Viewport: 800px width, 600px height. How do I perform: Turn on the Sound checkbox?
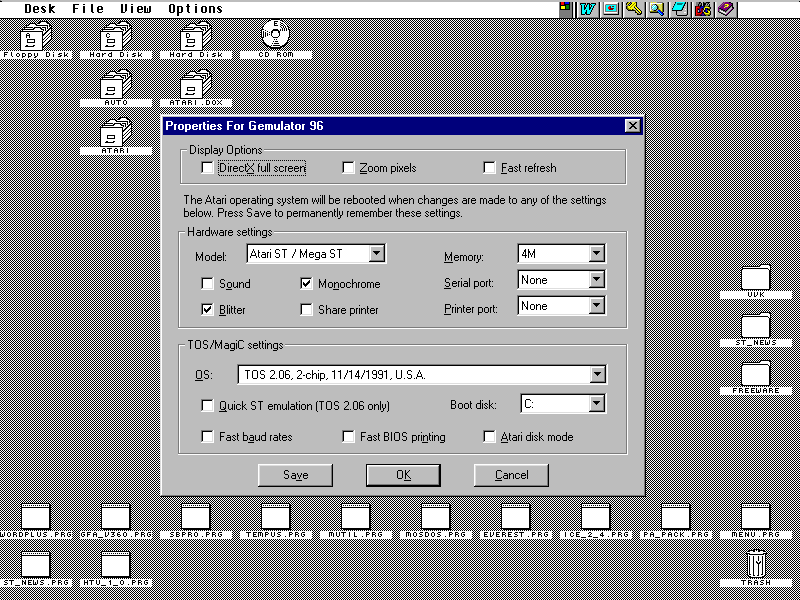click(207, 283)
